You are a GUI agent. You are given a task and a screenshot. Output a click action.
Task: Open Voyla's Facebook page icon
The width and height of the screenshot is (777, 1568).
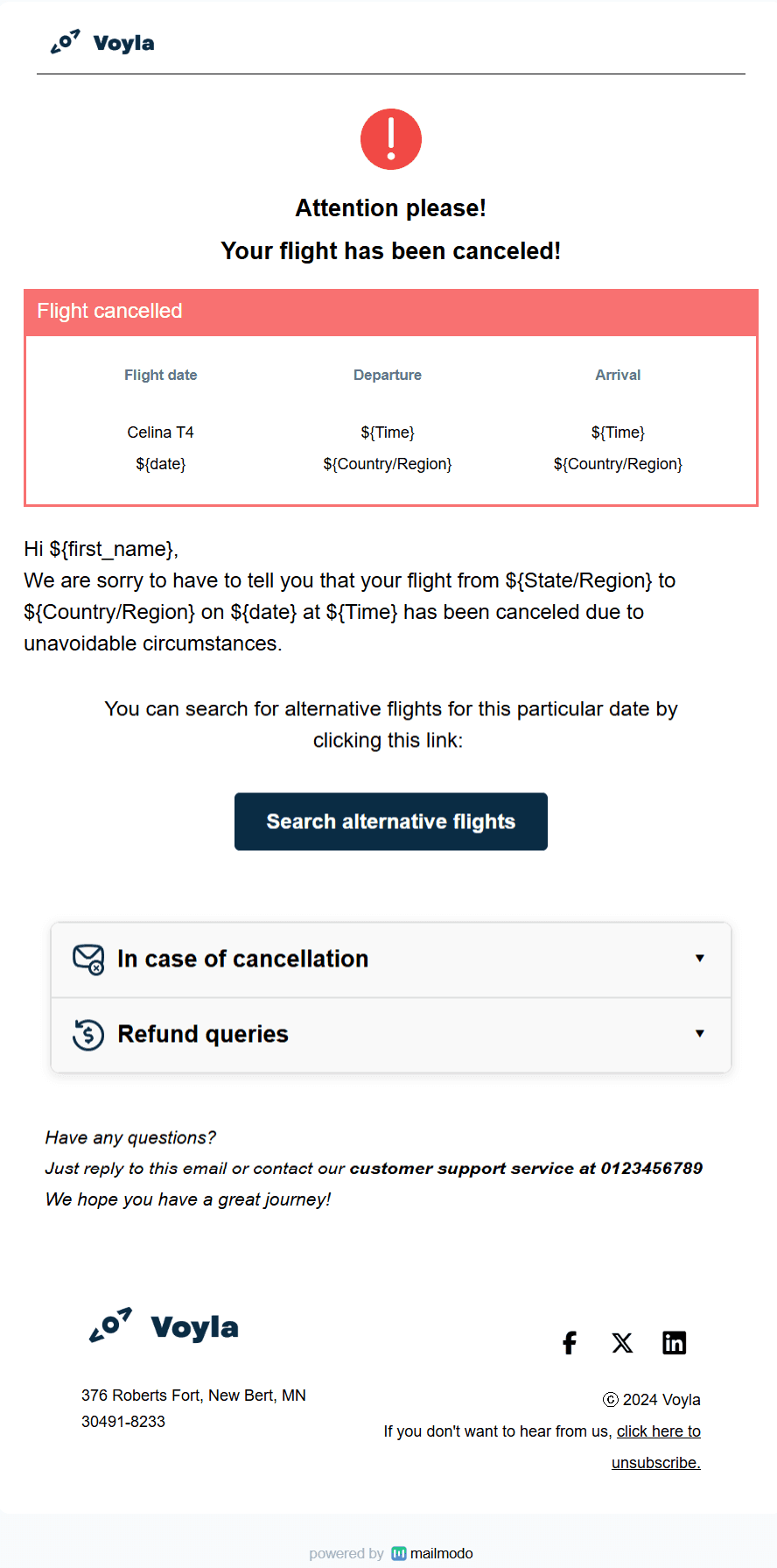pyautogui.click(x=569, y=1342)
